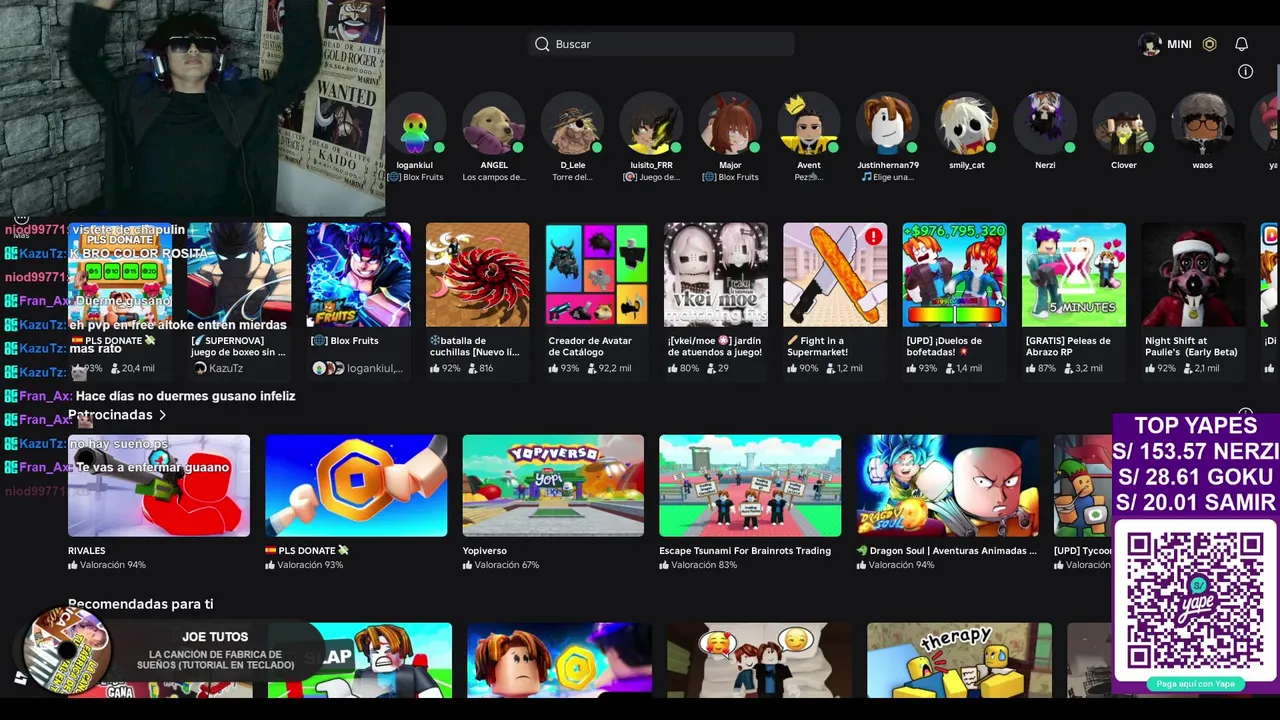The width and height of the screenshot is (1280, 720).
Task: Click the Dragon Soul Aventuras Animadas title
Action: 947,551
